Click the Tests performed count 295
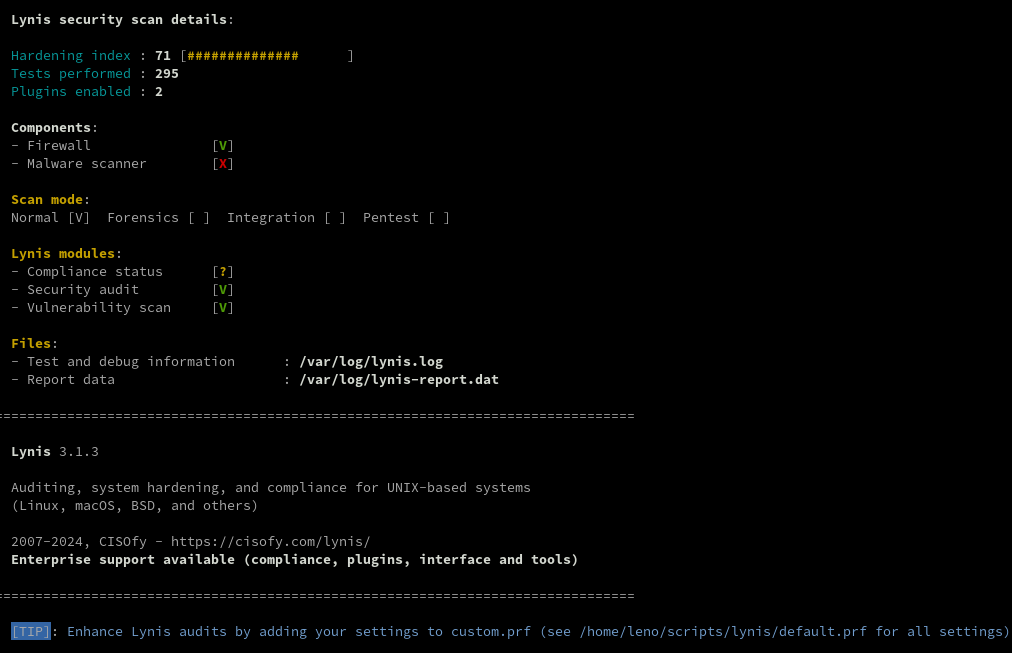1012x653 pixels. (x=167, y=74)
